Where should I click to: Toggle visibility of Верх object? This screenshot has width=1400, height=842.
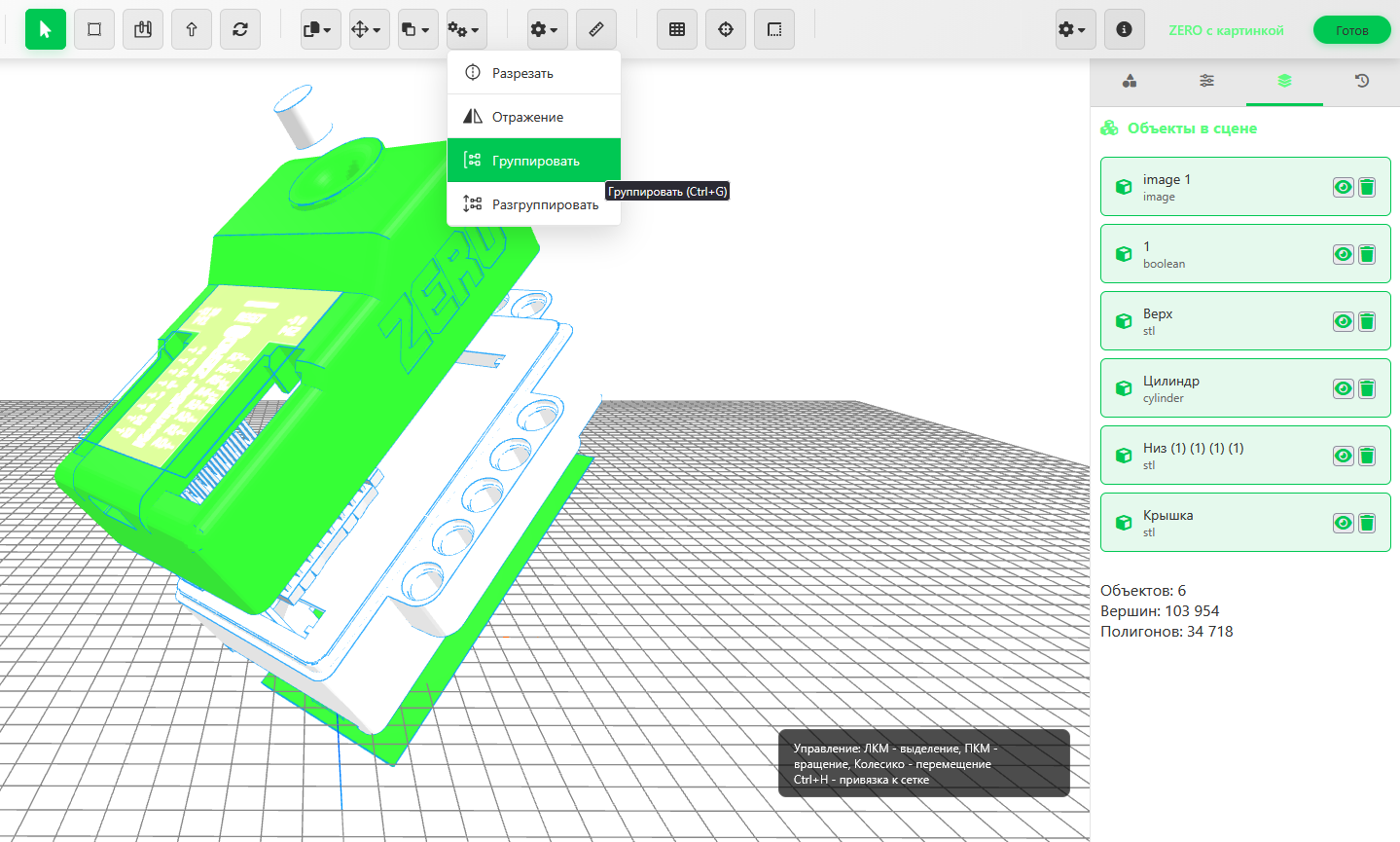coord(1343,321)
